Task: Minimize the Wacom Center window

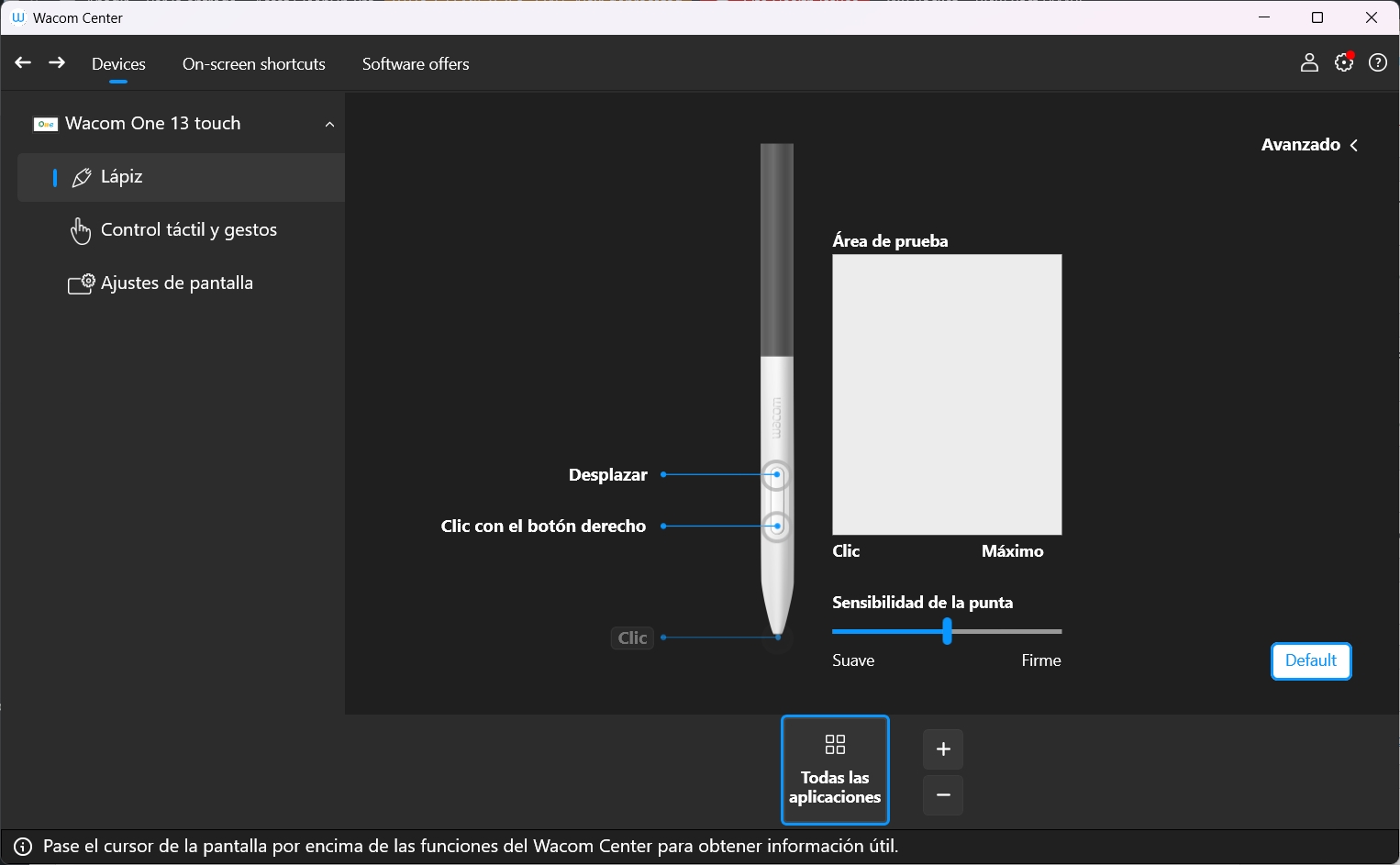Action: click(x=1264, y=17)
